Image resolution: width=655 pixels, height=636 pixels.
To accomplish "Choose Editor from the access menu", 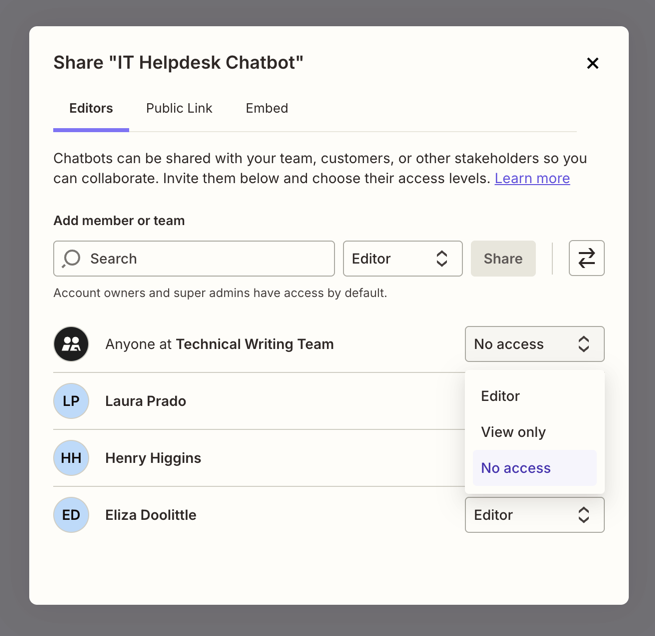I will point(501,396).
